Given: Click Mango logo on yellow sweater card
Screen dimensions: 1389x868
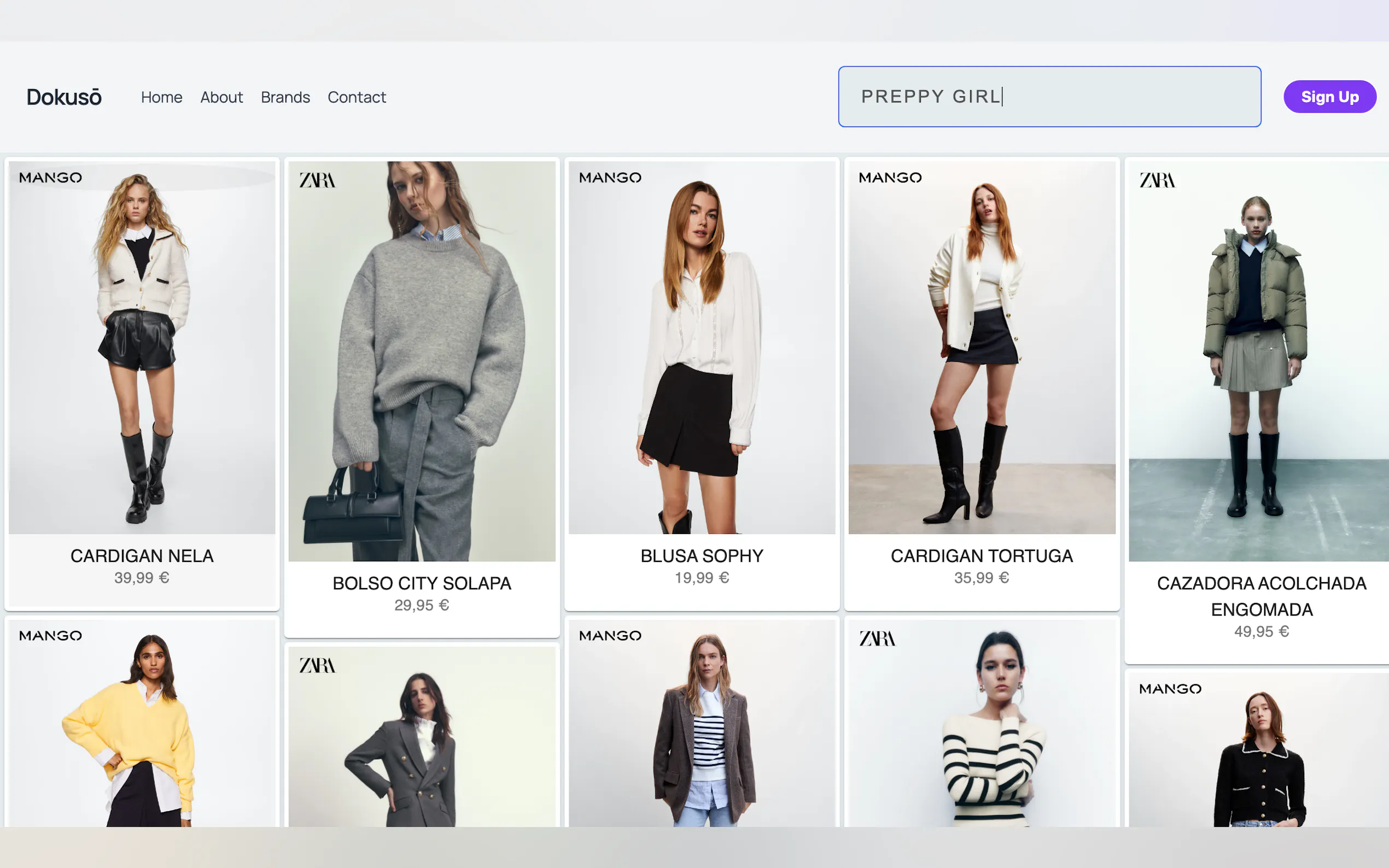Looking at the screenshot, I should [50, 636].
